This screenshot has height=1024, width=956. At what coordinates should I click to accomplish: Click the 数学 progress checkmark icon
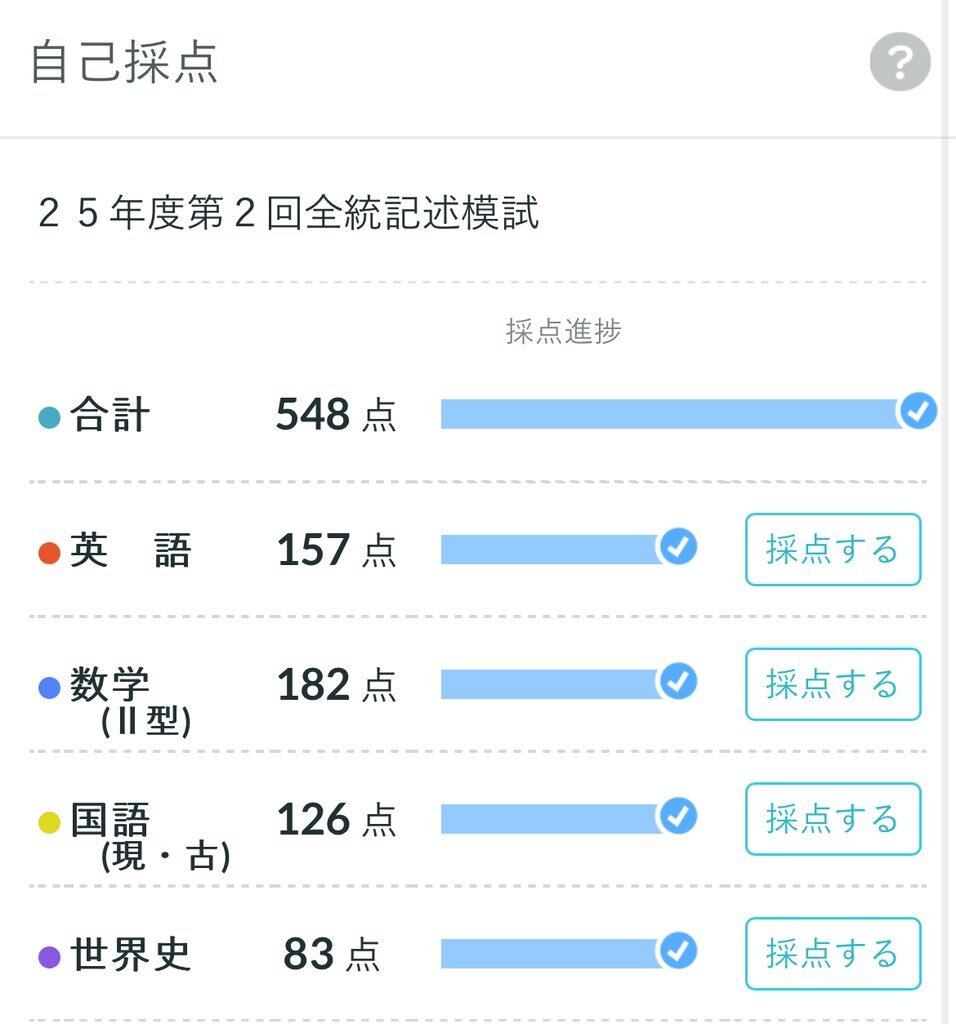678,682
